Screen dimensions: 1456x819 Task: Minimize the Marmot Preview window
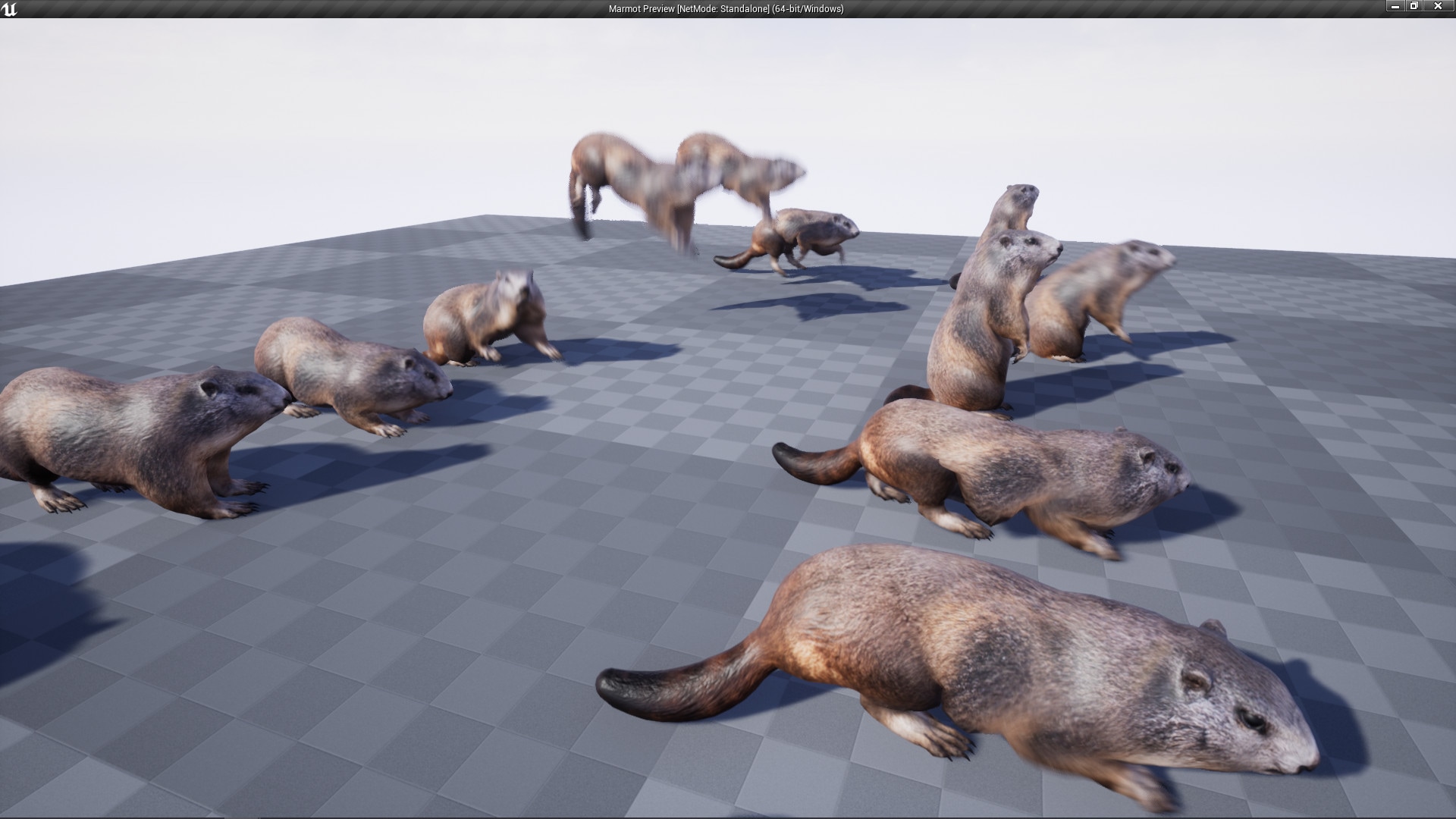pos(1395,6)
